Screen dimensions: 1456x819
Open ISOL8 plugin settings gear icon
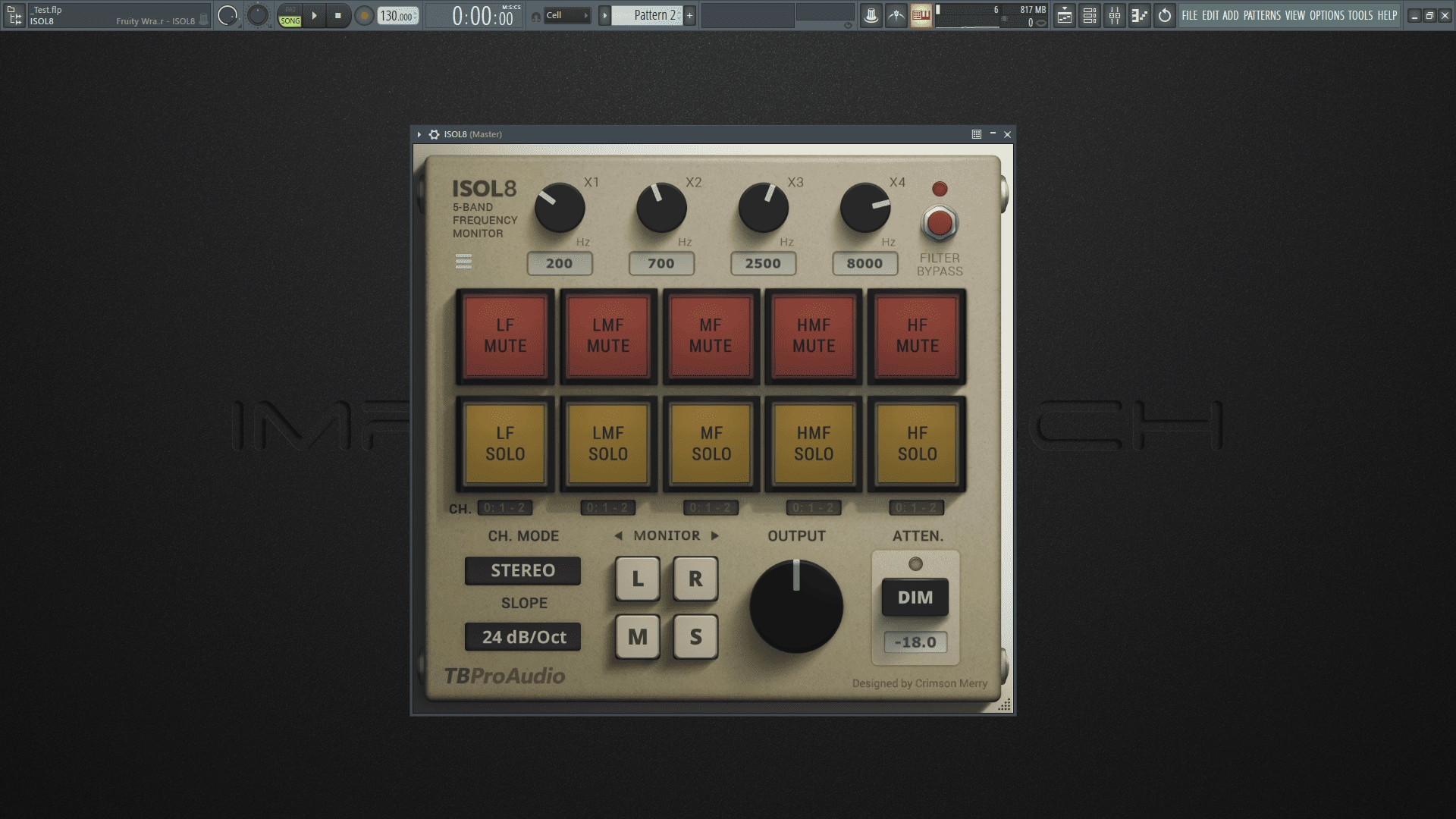pyautogui.click(x=434, y=134)
